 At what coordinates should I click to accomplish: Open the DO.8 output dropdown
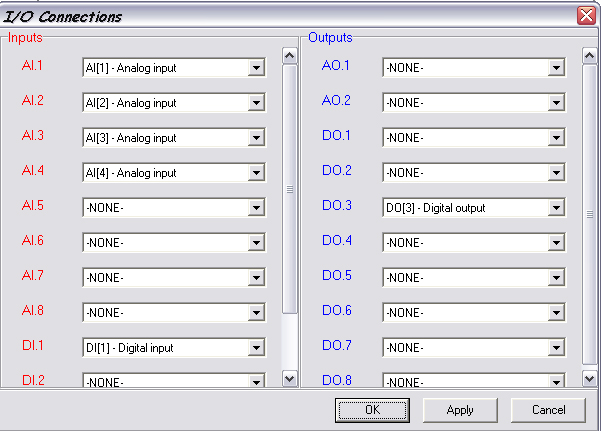click(474, 380)
